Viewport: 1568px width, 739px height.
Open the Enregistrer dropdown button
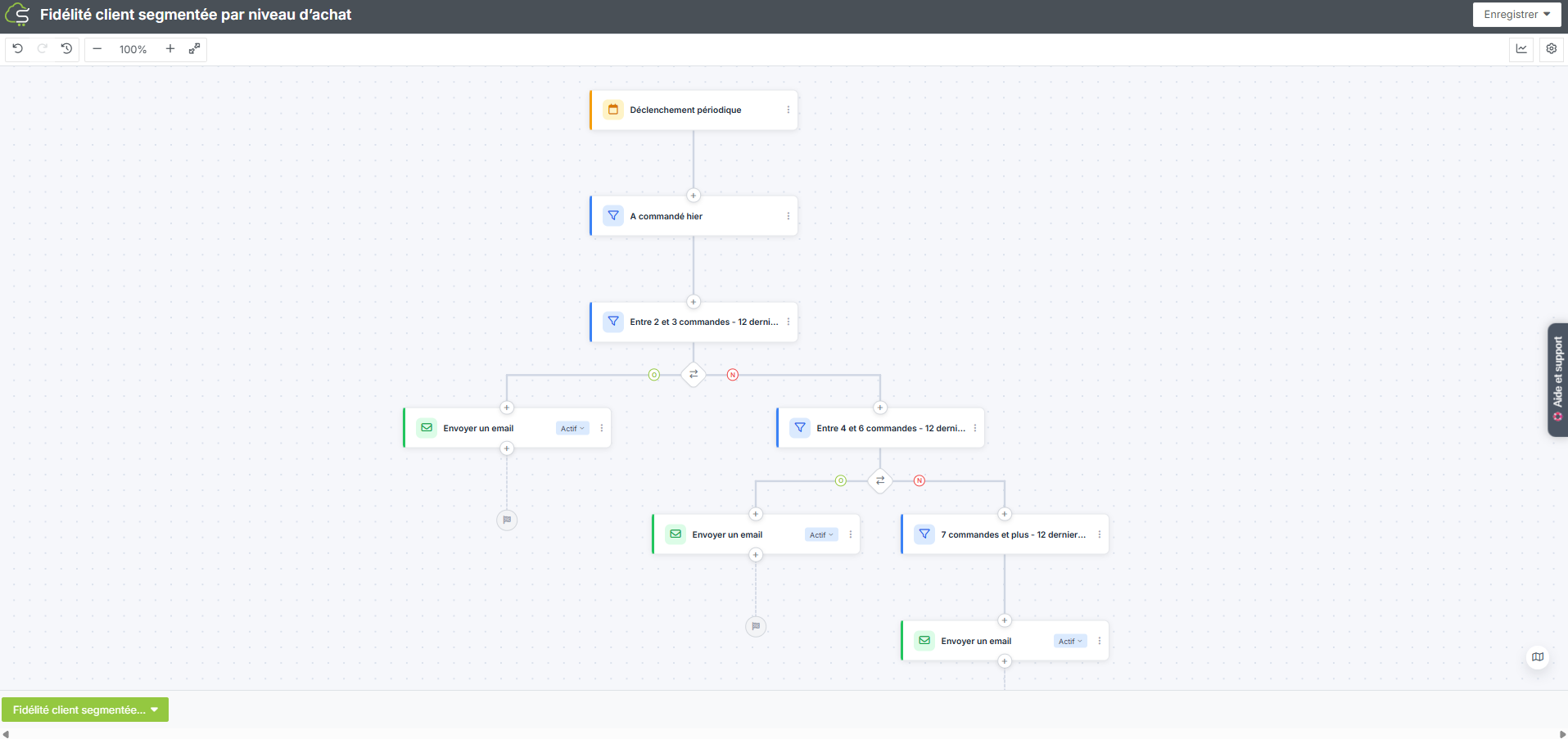pyautogui.click(x=1517, y=15)
